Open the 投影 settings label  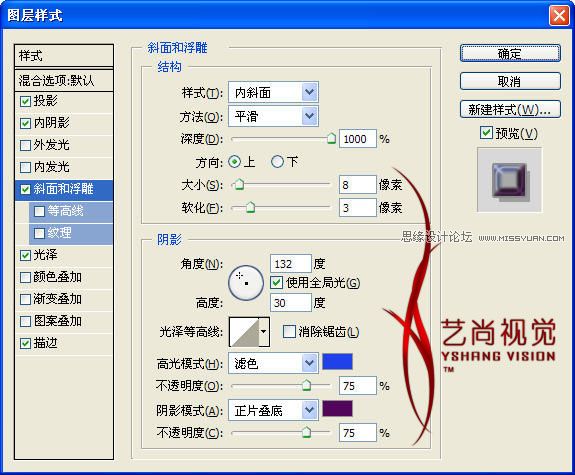[x=45, y=101]
